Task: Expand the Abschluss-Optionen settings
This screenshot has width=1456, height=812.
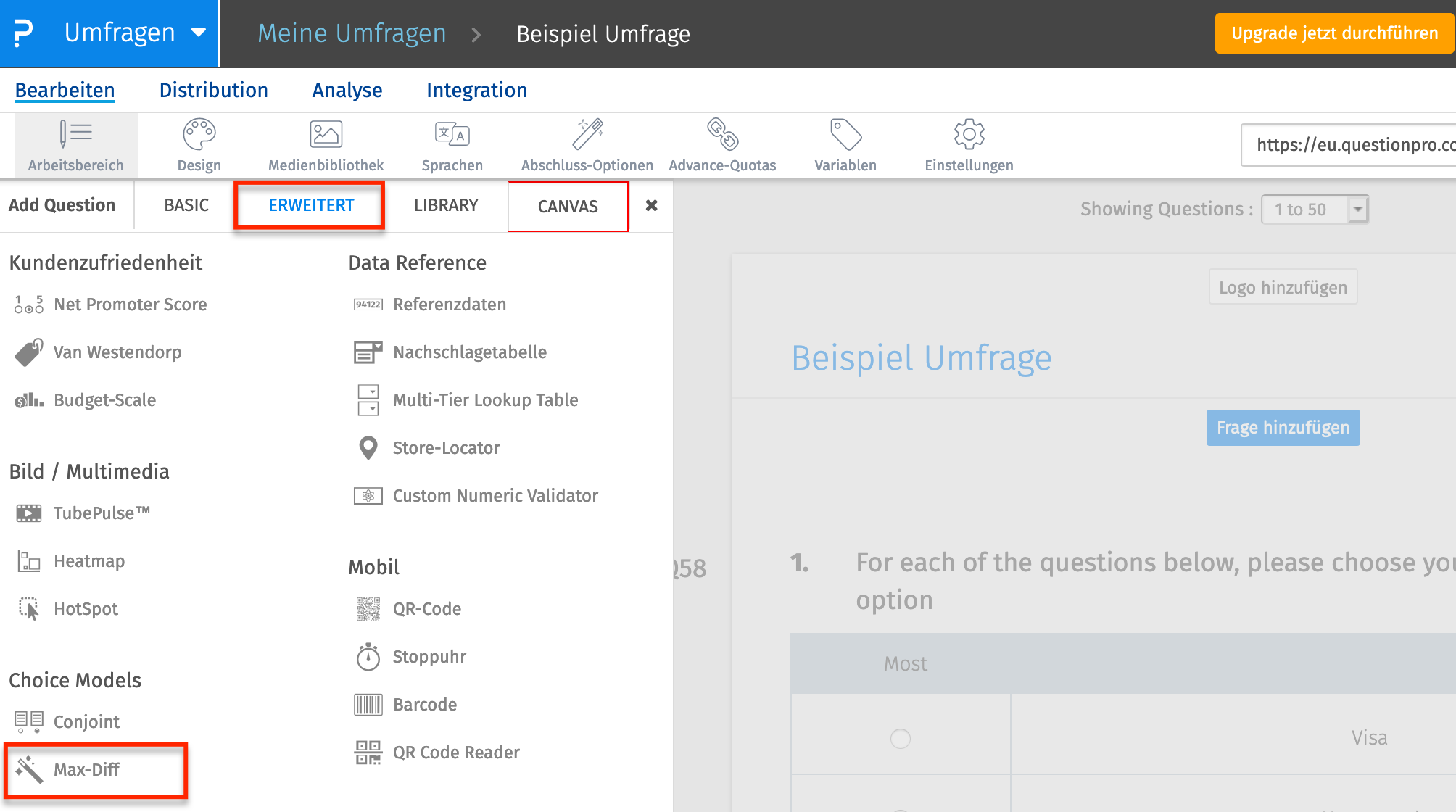Action: tap(587, 145)
